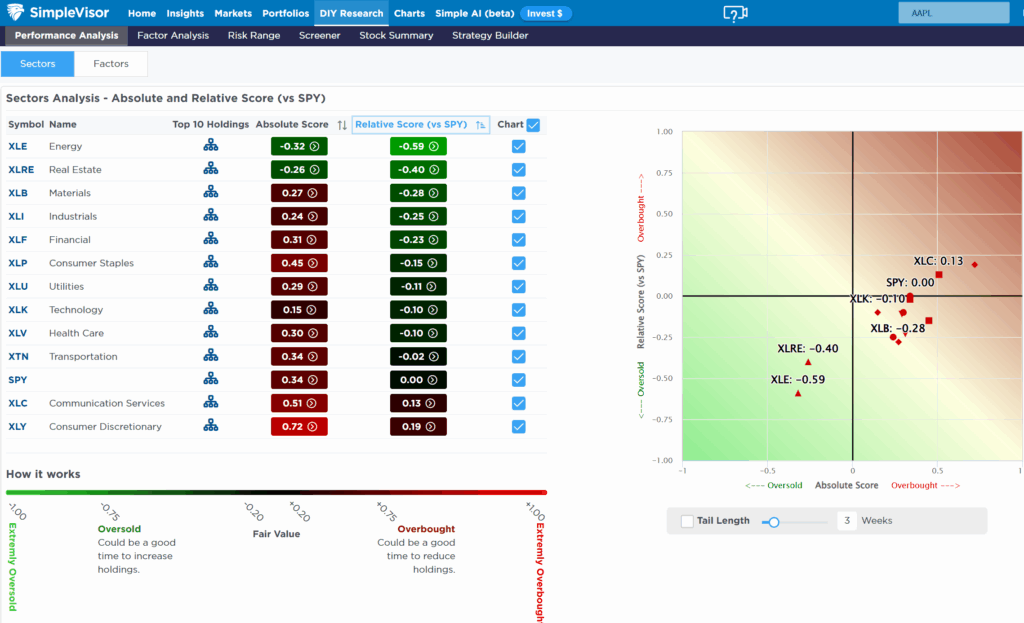
Task: Open the Charts menu
Action: coord(409,13)
